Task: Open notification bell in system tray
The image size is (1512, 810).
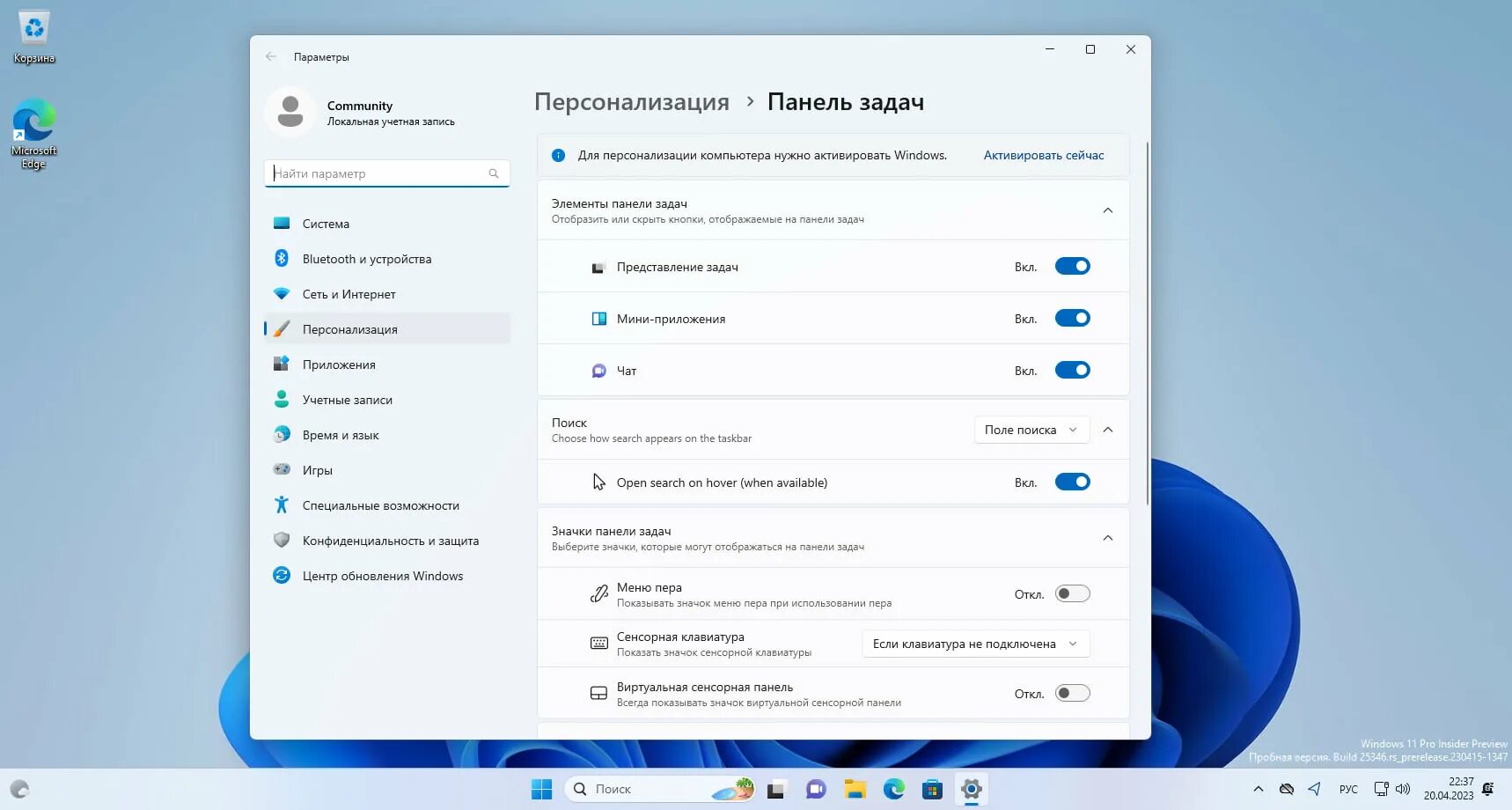Action: (x=1487, y=789)
